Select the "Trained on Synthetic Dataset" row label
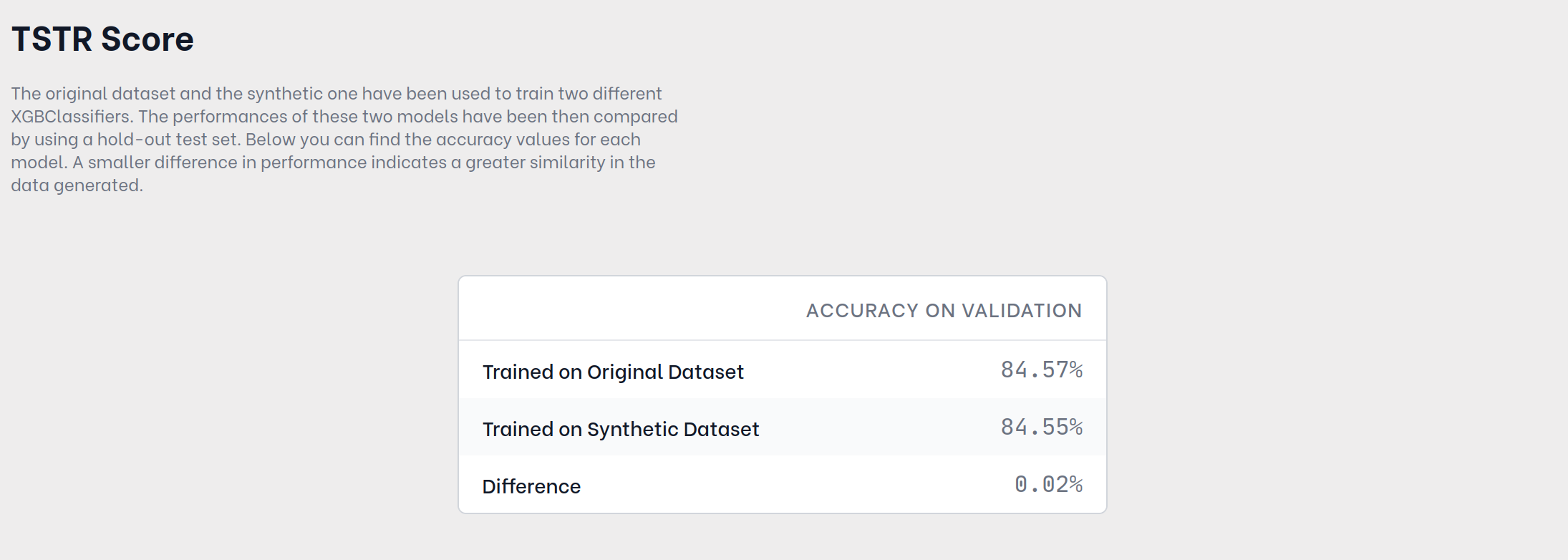This screenshot has height=560, width=1568. point(621,429)
